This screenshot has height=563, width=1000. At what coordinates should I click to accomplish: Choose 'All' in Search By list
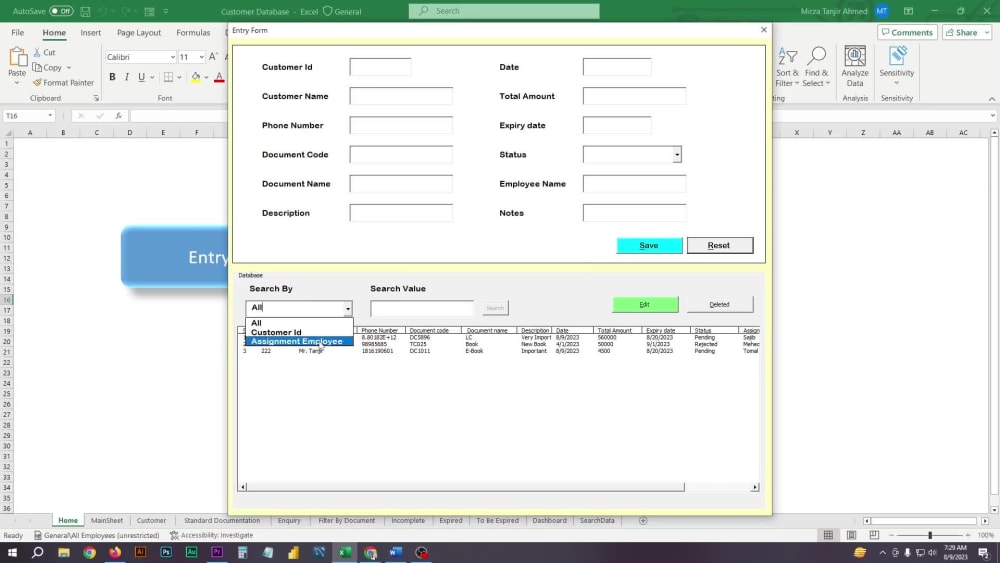coord(299,323)
